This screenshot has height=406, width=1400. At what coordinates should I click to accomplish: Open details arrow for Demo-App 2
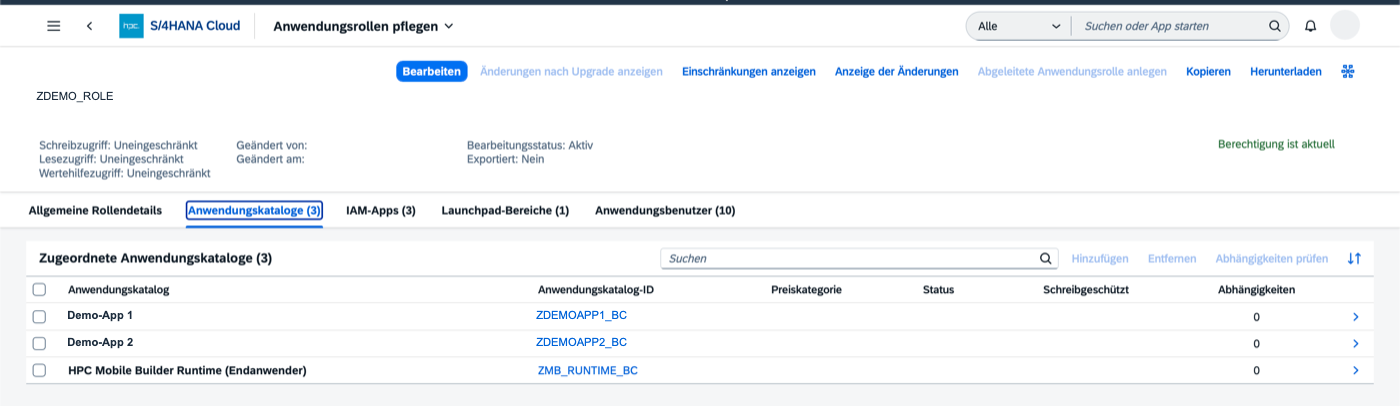(1355, 343)
